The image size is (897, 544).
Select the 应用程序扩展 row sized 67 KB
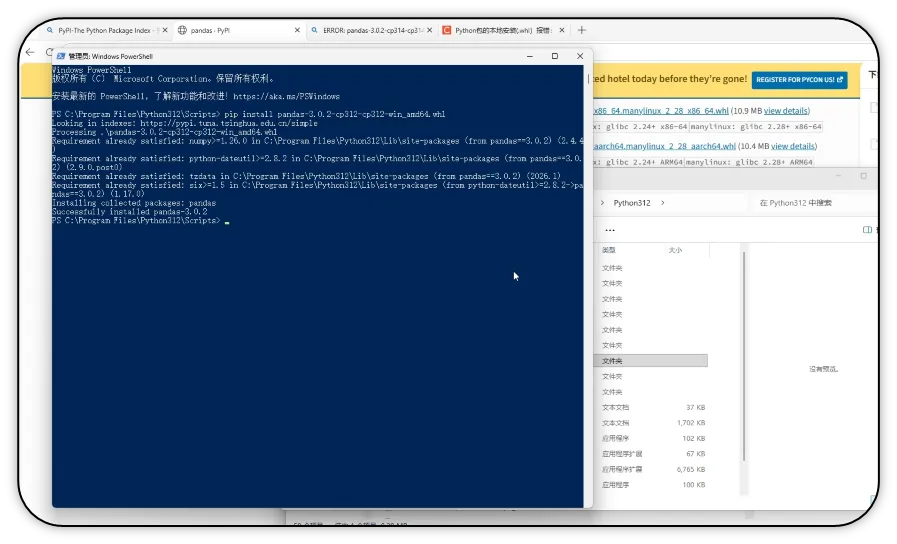[x=650, y=454]
